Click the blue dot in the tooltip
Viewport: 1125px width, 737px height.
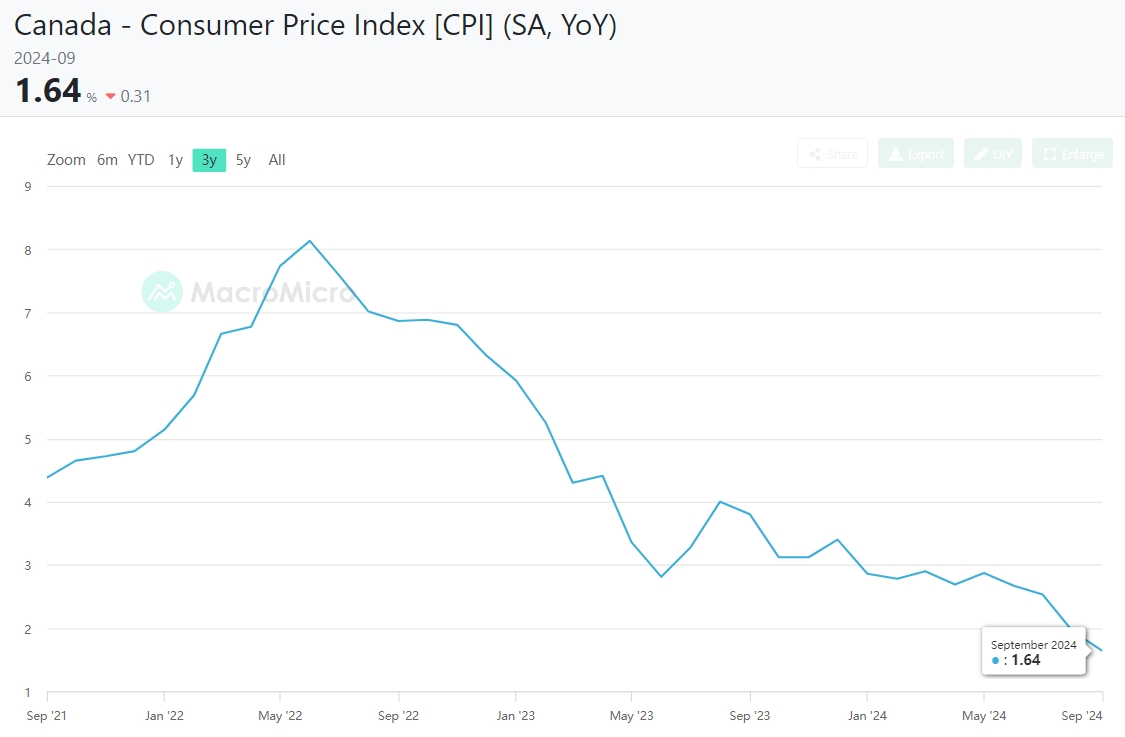pos(995,661)
